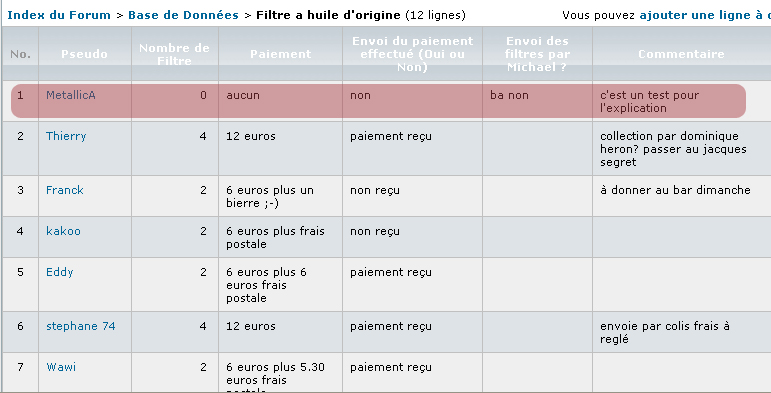Click the No. column header
Image resolution: width=771 pixels, height=393 pixels.
click(x=20, y=54)
